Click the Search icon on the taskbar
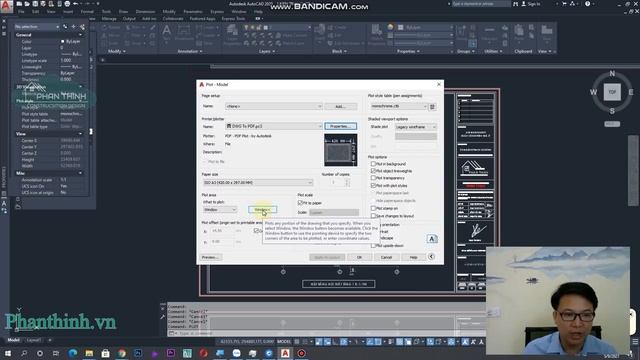This screenshot has height=360, width=640. pyautogui.click(x=24, y=353)
